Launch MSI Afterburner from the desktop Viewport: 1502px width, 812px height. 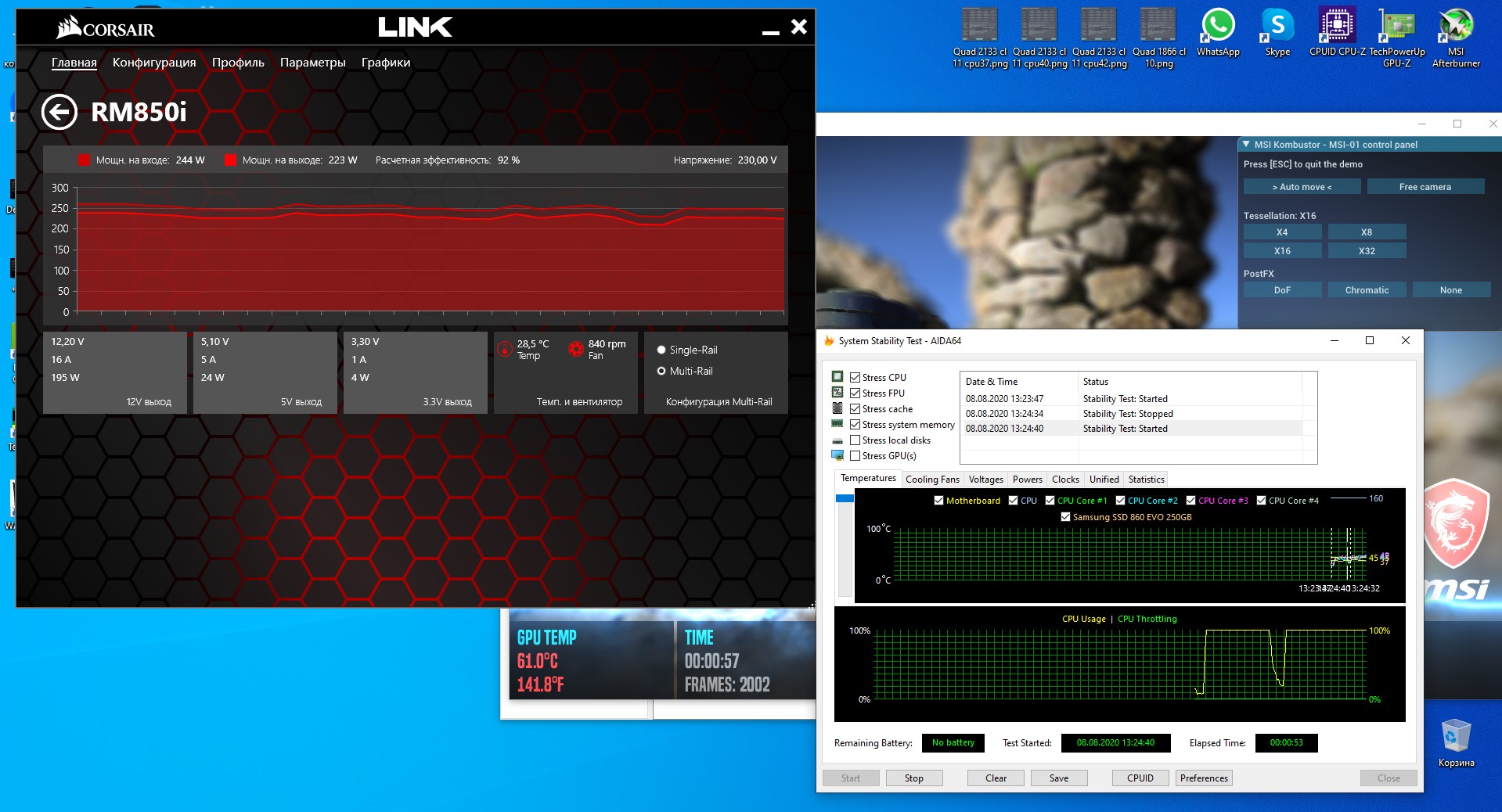(1456, 38)
